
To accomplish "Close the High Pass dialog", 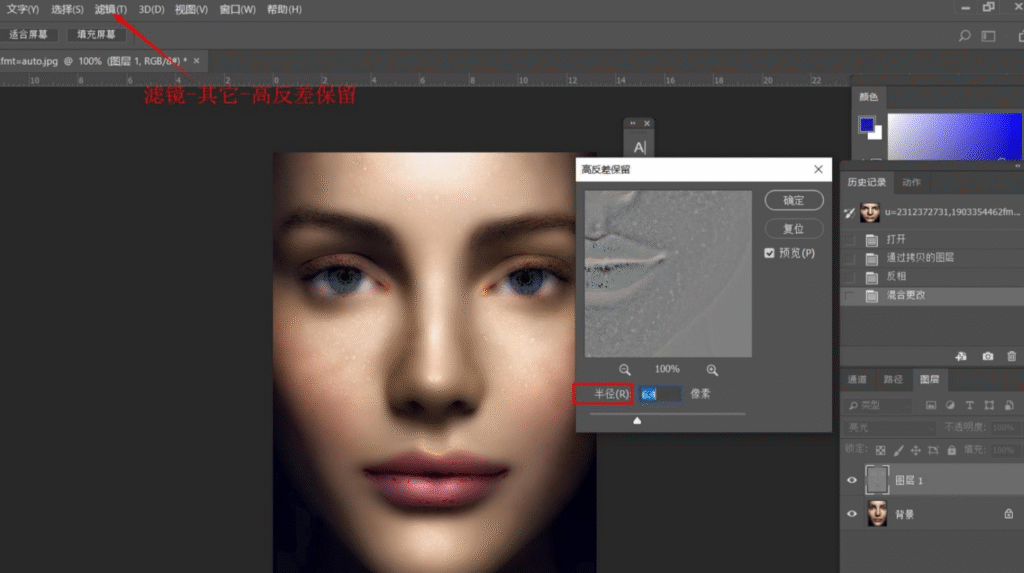I will 818,169.
